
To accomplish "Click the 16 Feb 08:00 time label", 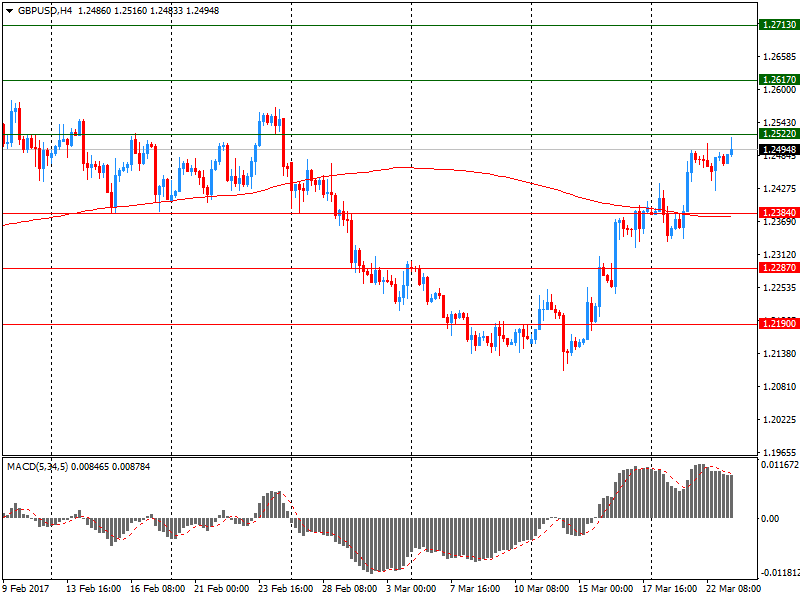I will coord(158,589).
